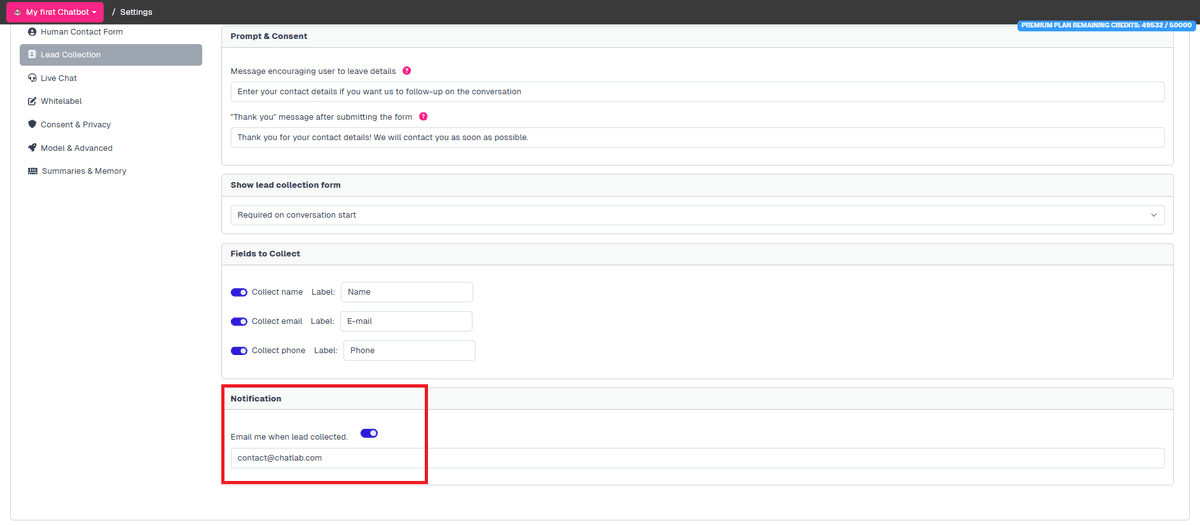Click the Consent & Privacy shield icon
Screen dimensions: 1200x525
[x=32, y=125]
